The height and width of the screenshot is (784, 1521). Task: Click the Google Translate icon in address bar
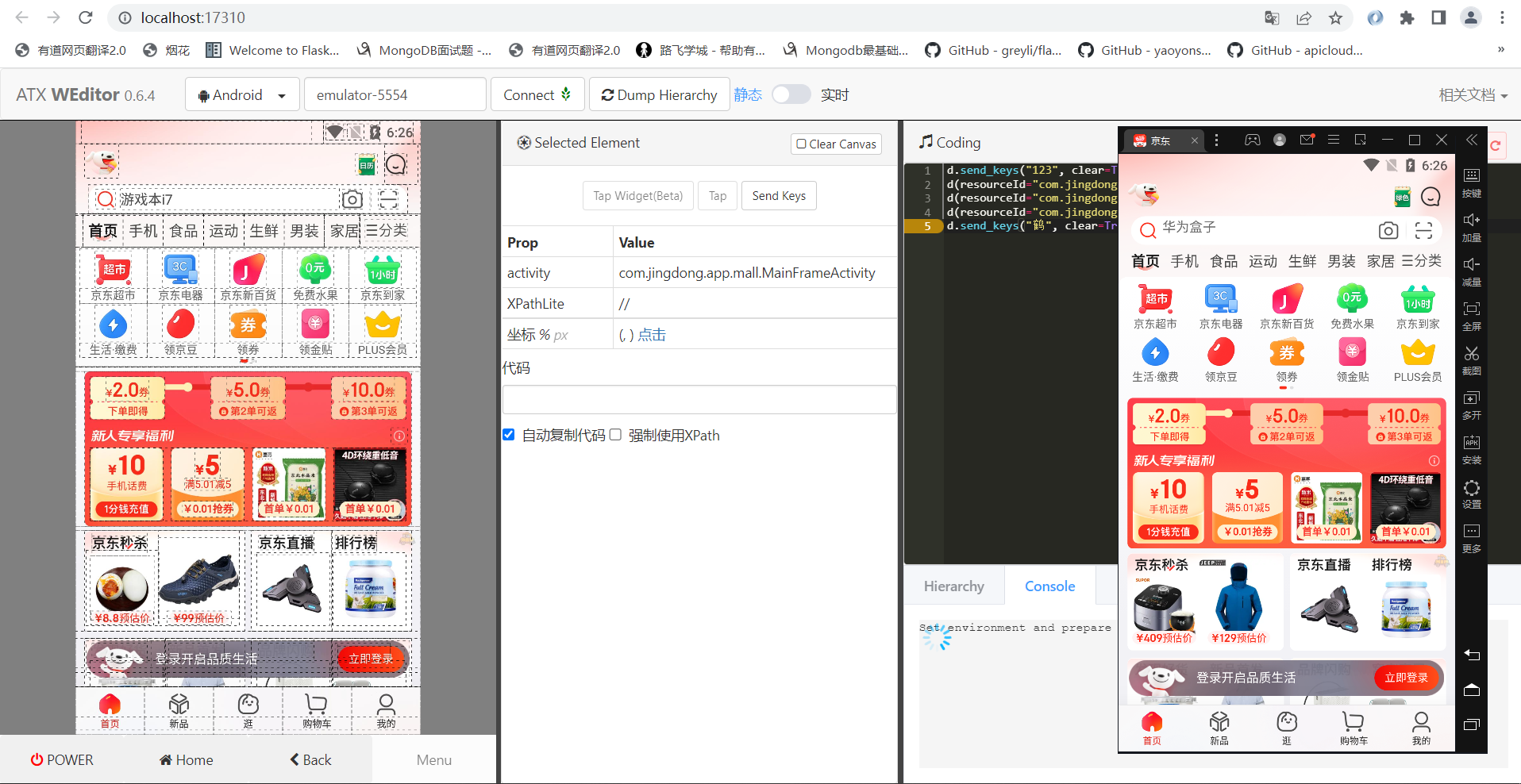(1272, 17)
